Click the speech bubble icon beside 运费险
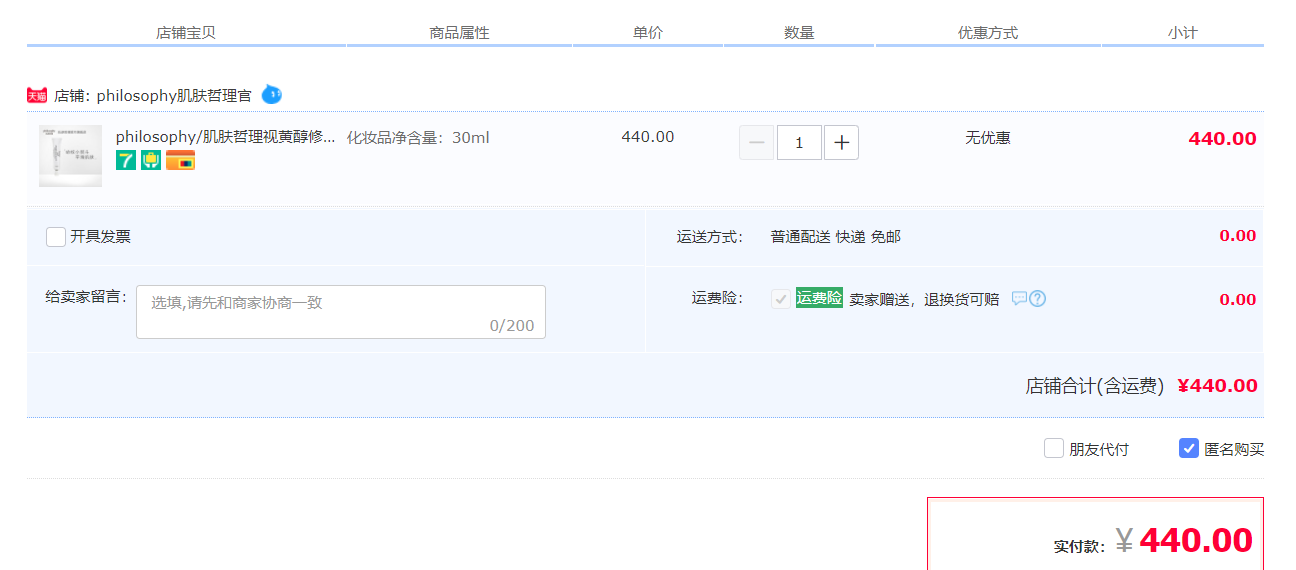 (x=1019, y=298)
